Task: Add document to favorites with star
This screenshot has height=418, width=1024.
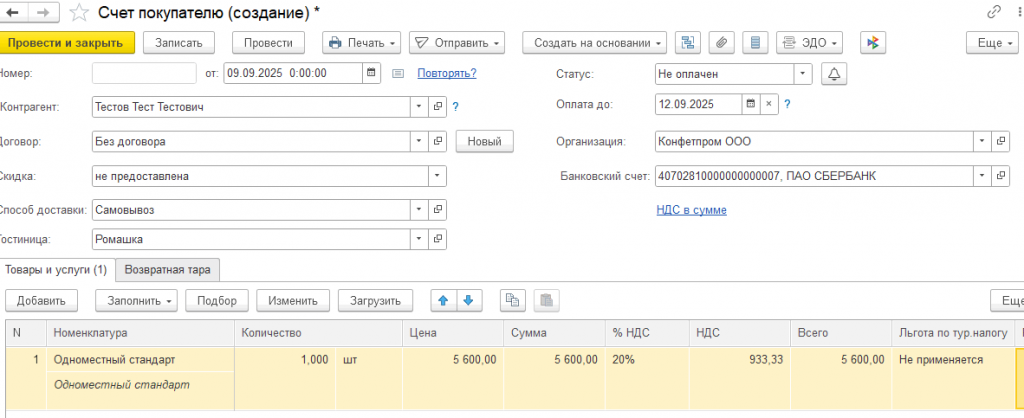Action: 80,12
